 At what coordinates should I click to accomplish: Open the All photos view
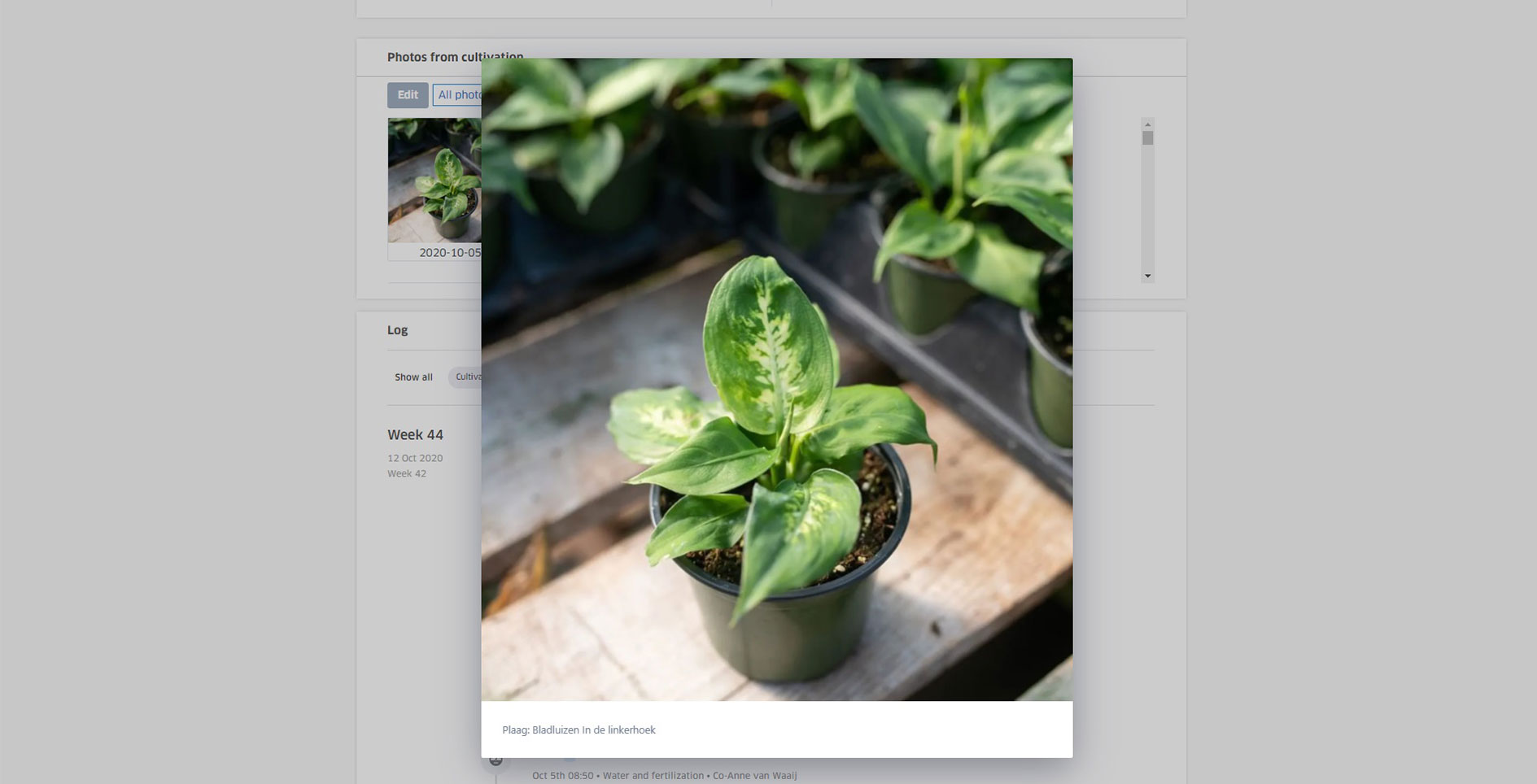457,95
